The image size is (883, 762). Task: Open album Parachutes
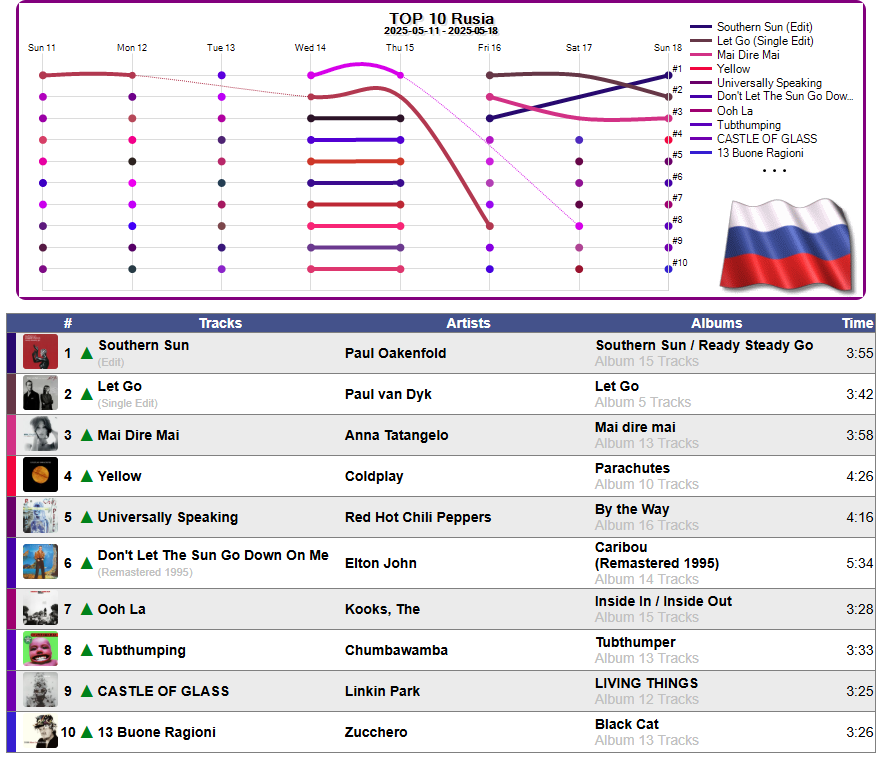coord(632,468)
